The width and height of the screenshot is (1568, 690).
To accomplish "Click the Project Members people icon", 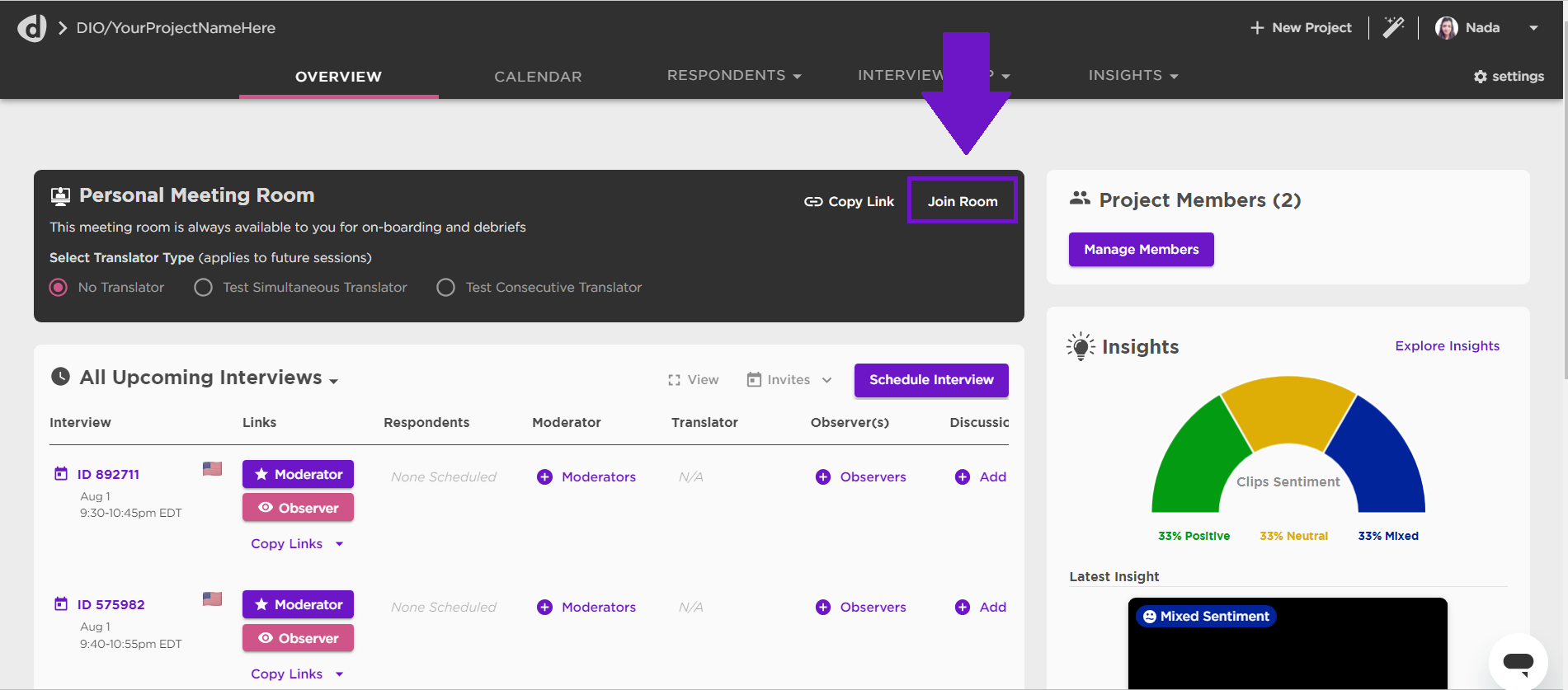I will pos(1080,199).
